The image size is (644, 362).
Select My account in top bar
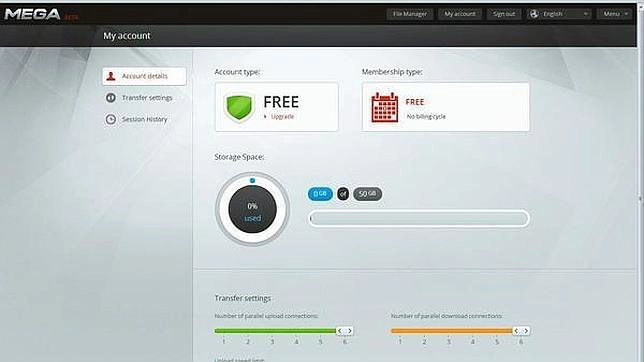[460, 14]
